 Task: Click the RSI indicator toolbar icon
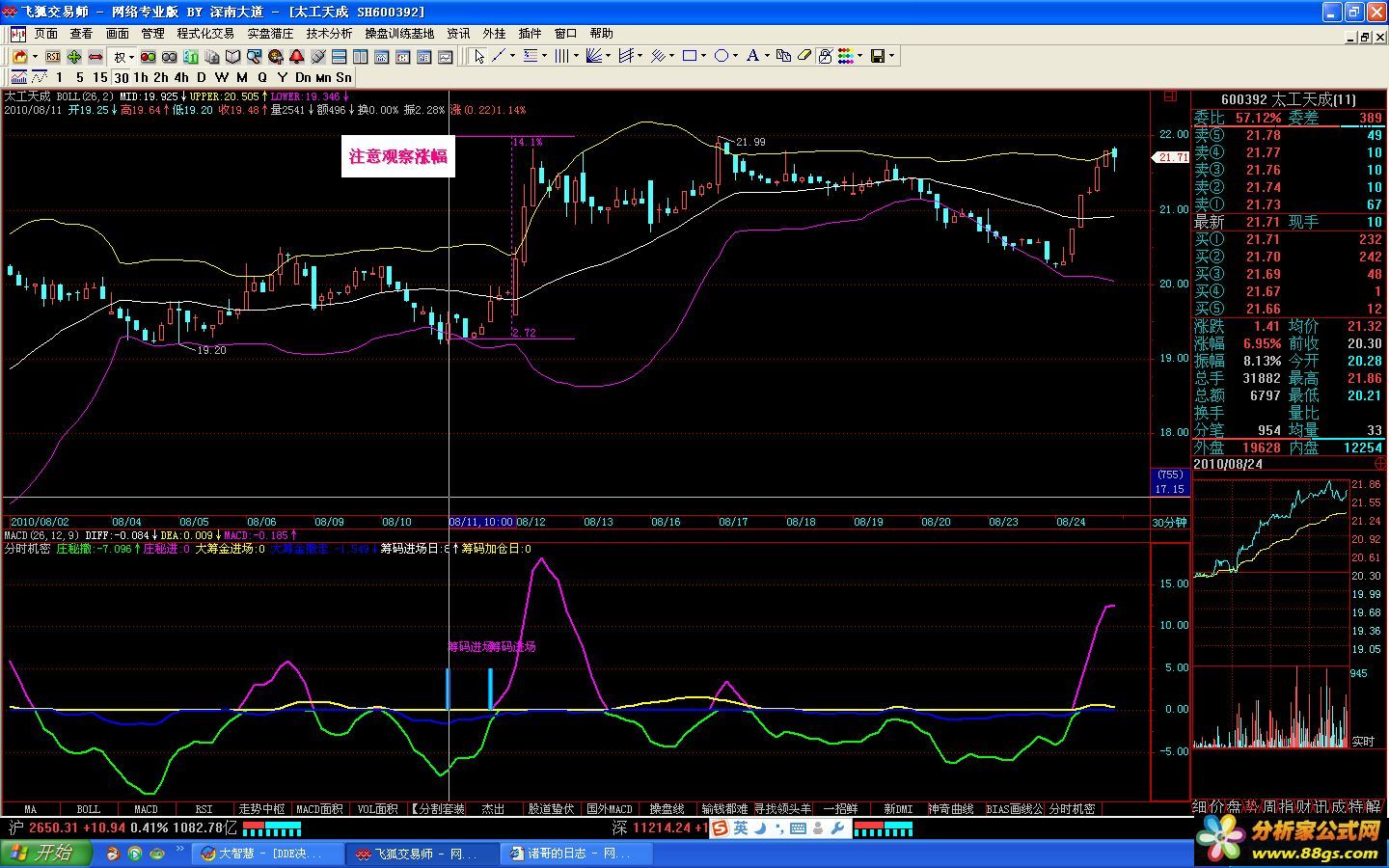(x=53, y=57)
